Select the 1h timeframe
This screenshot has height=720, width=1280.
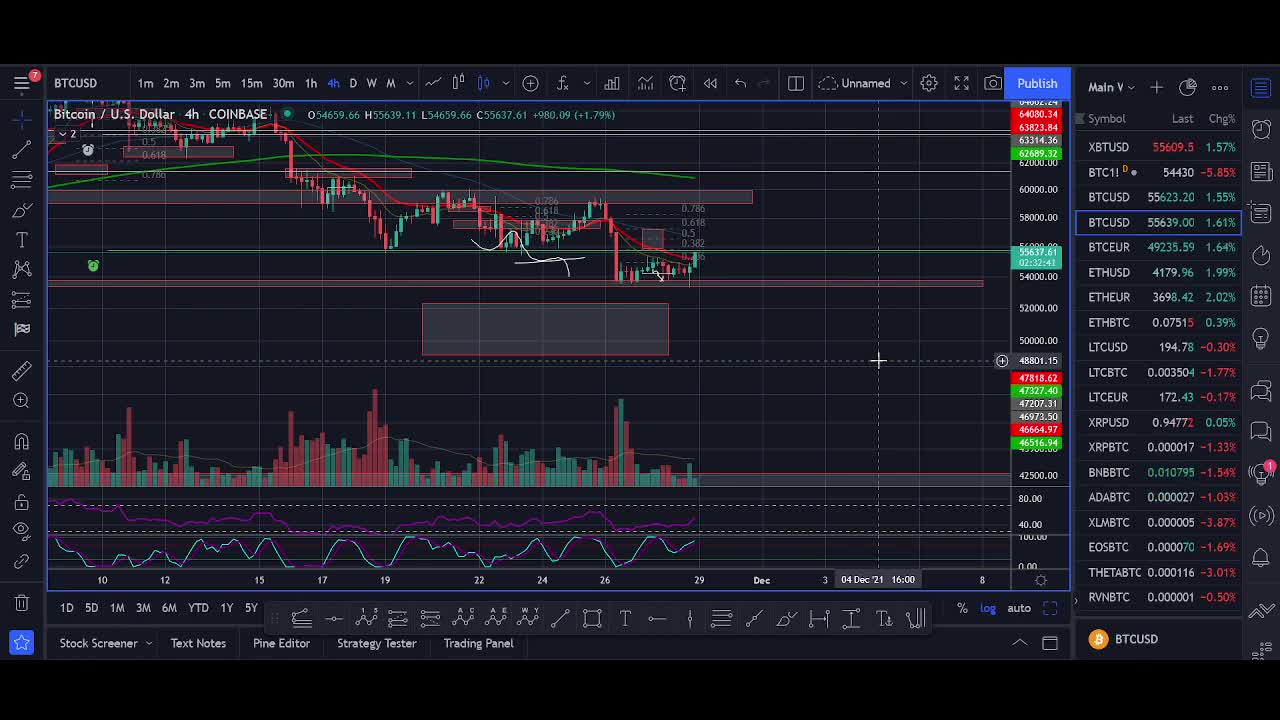(311, 83)
